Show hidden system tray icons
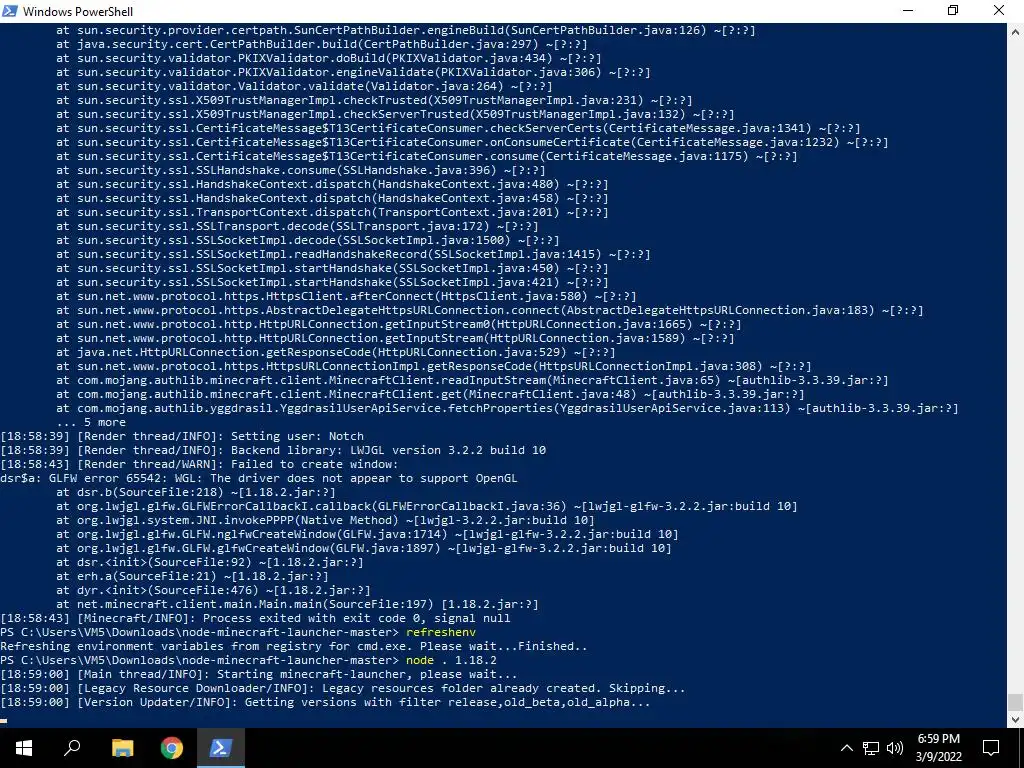 pyautogui.click(x=846, y=748)
